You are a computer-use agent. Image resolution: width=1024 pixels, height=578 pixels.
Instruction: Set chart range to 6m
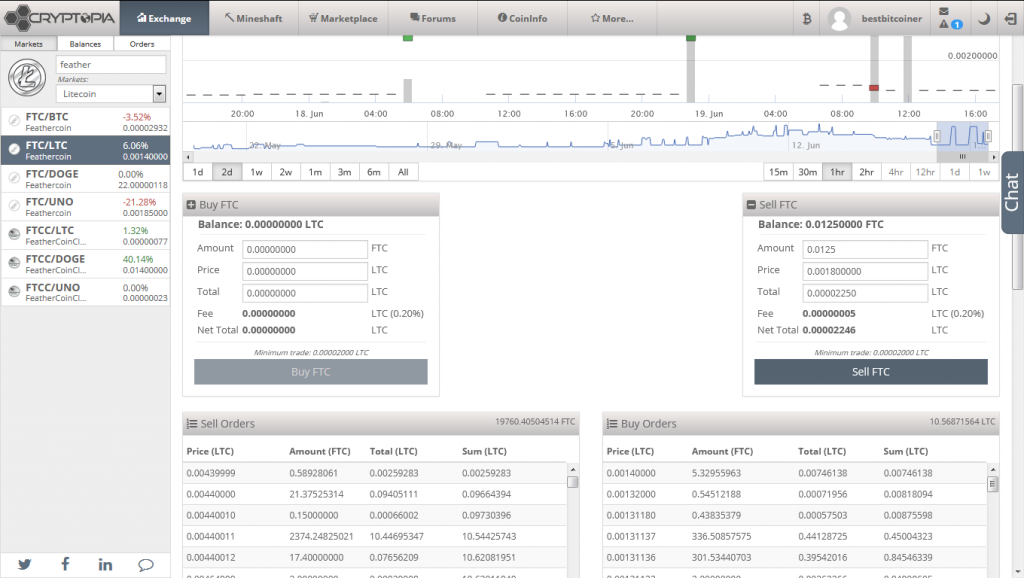tap(374, 172)
